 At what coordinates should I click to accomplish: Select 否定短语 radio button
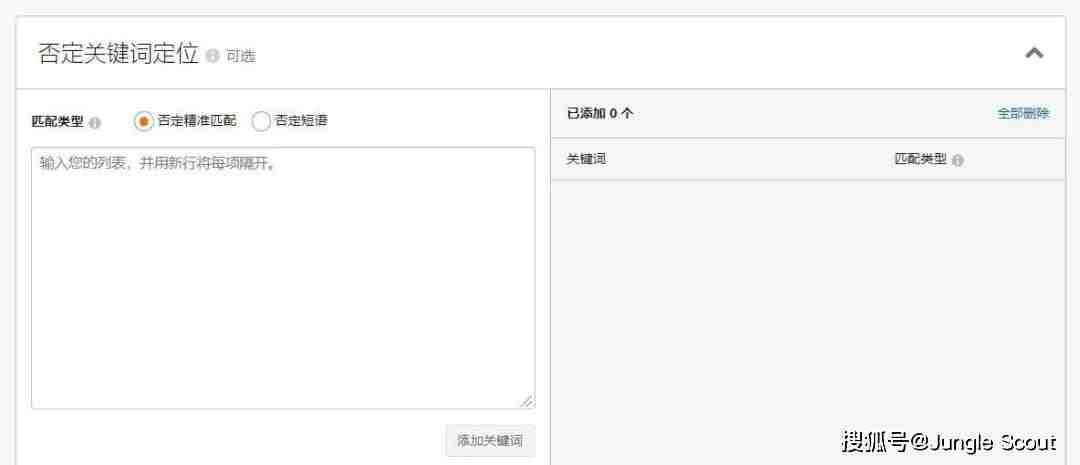pyautogui.click(x=261, y=121)
